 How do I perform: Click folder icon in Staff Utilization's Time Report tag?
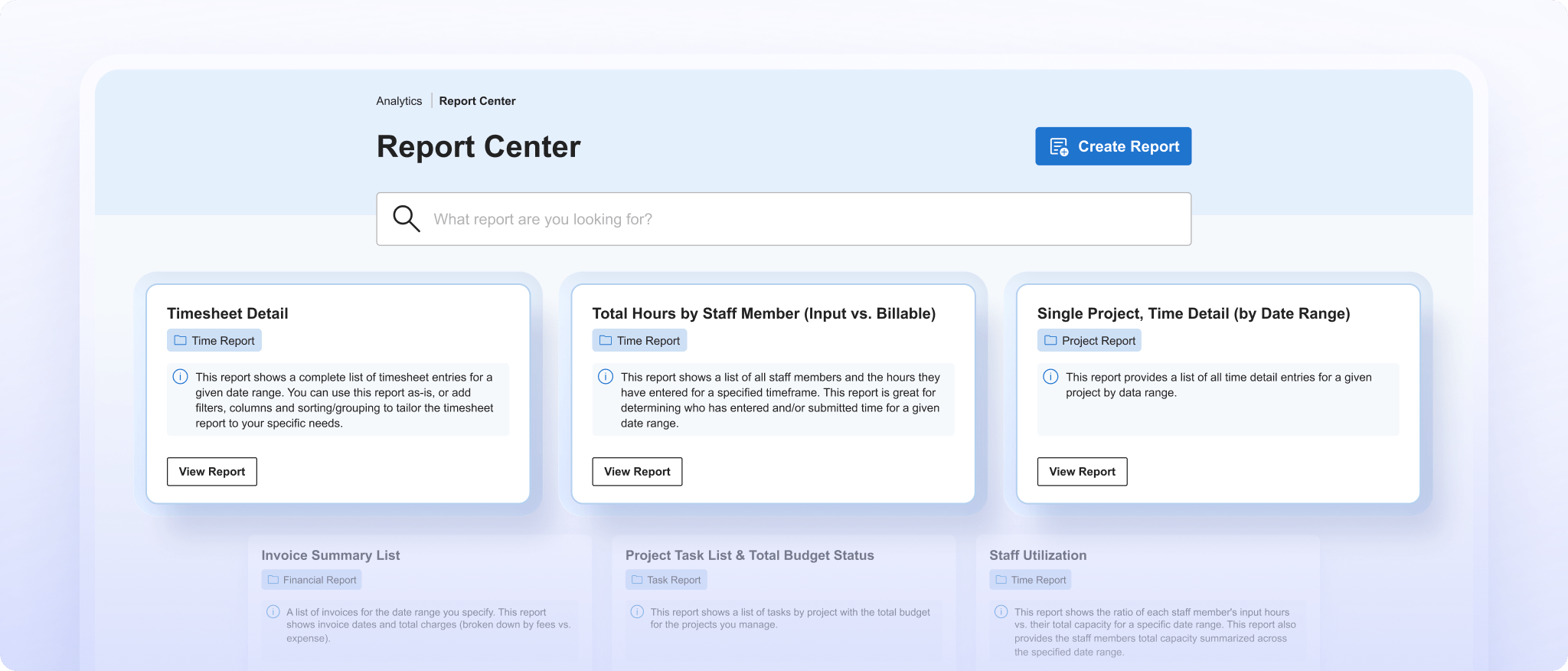1001,580
